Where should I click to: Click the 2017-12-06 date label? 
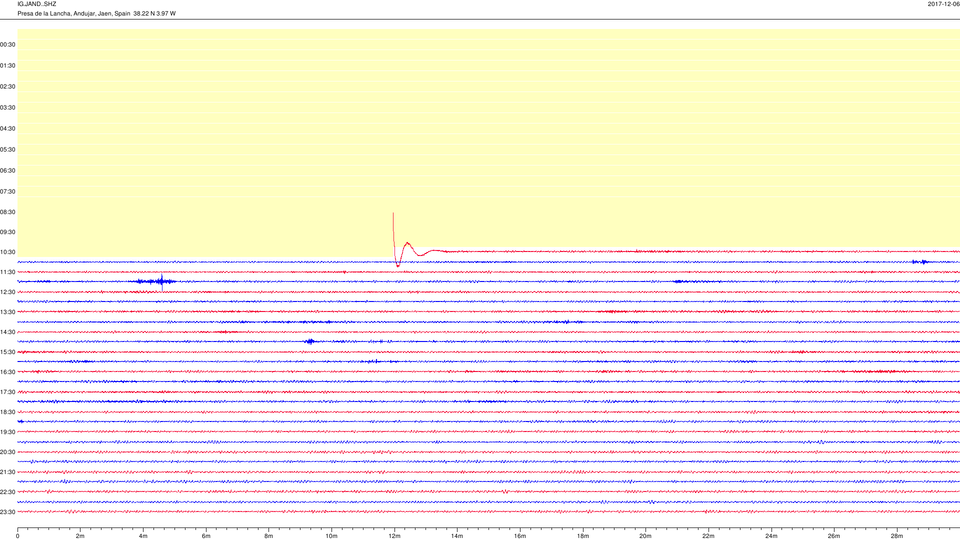click(x=943, y=4)
